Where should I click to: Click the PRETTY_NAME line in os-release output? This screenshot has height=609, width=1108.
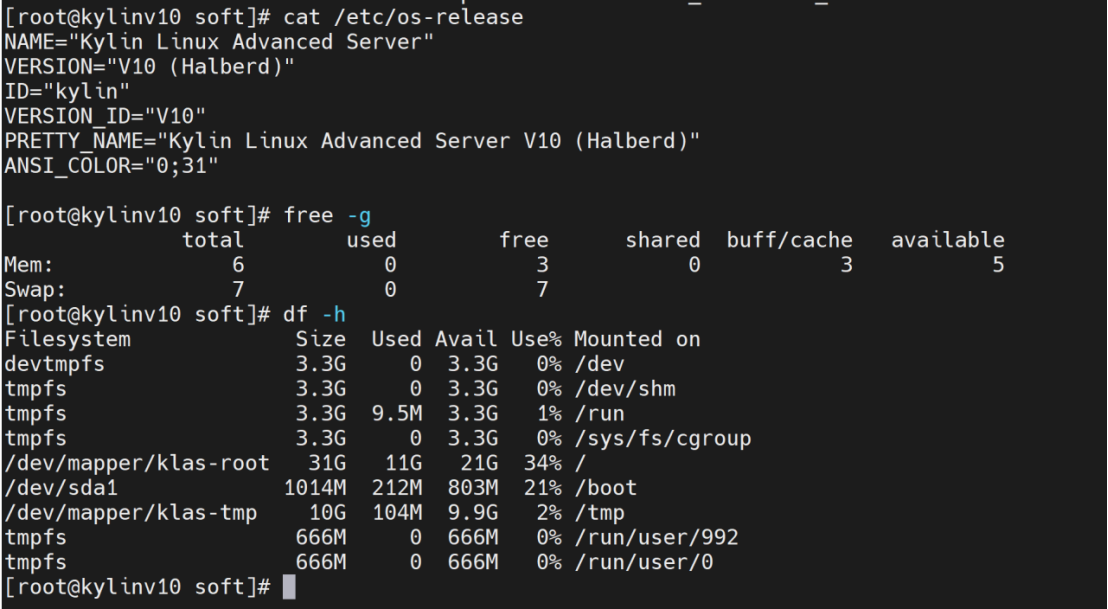(x=351, y=141)
